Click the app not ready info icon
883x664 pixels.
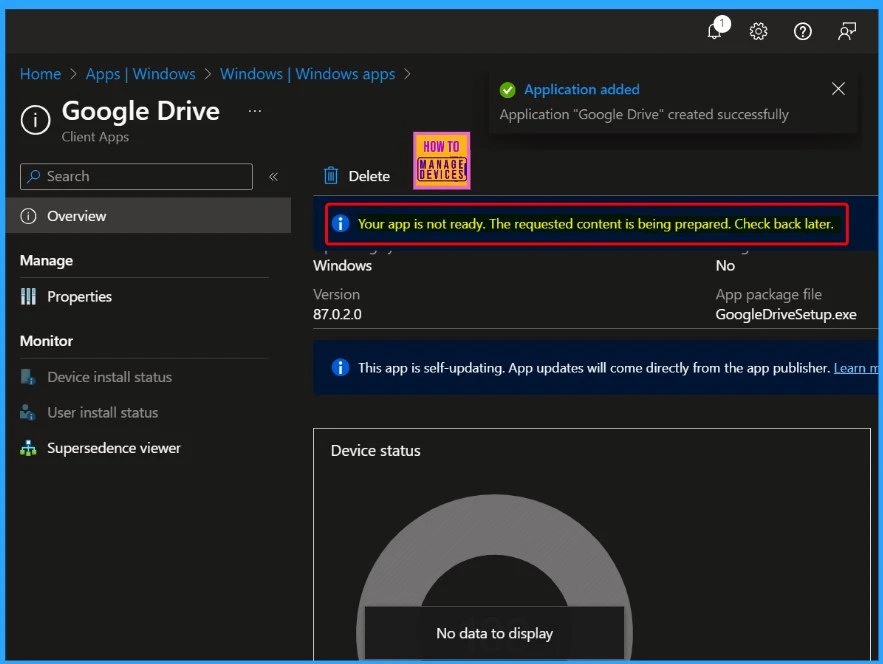340,224
